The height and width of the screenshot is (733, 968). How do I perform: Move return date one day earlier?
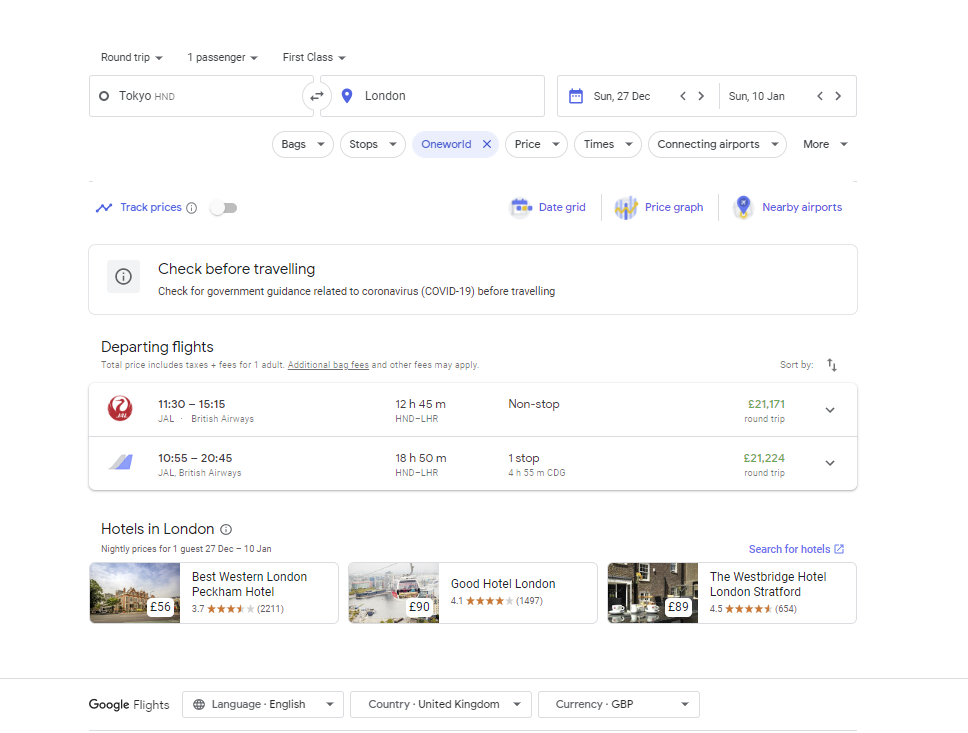coord(820,96)
